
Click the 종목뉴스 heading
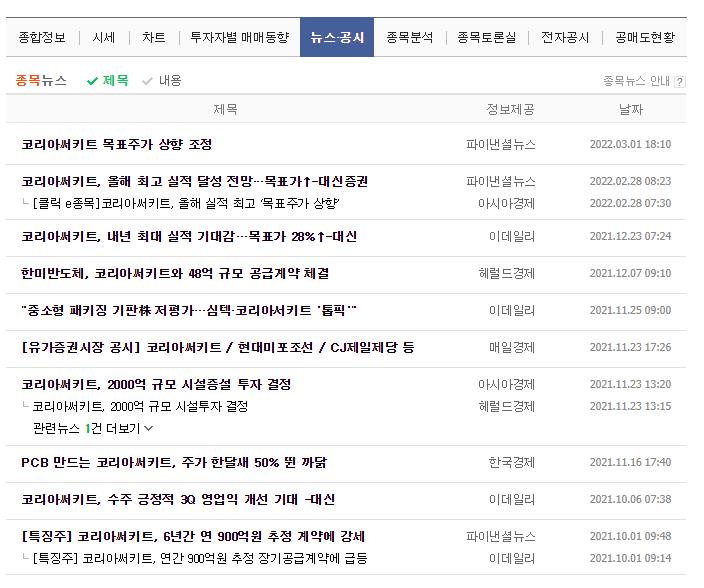41,80
